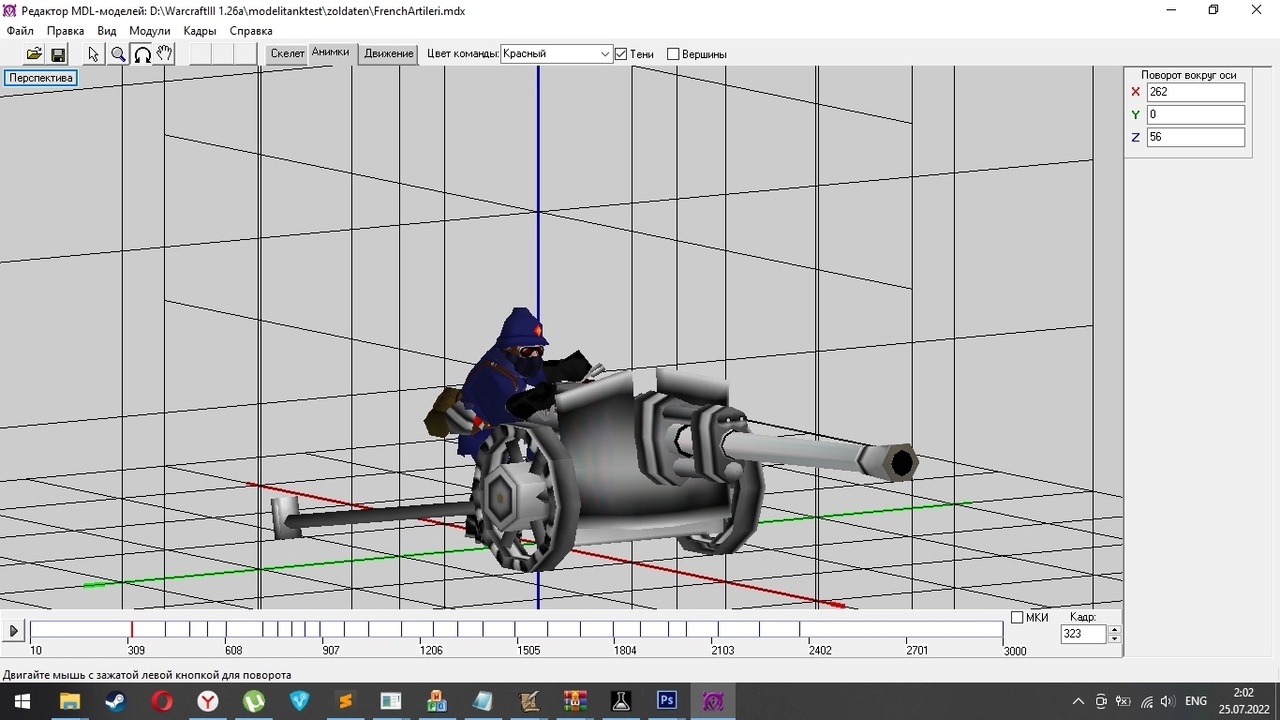Click the Save floppy disk icon
The height and width of the screenshot is (720, 1280).
coord(58,54)
